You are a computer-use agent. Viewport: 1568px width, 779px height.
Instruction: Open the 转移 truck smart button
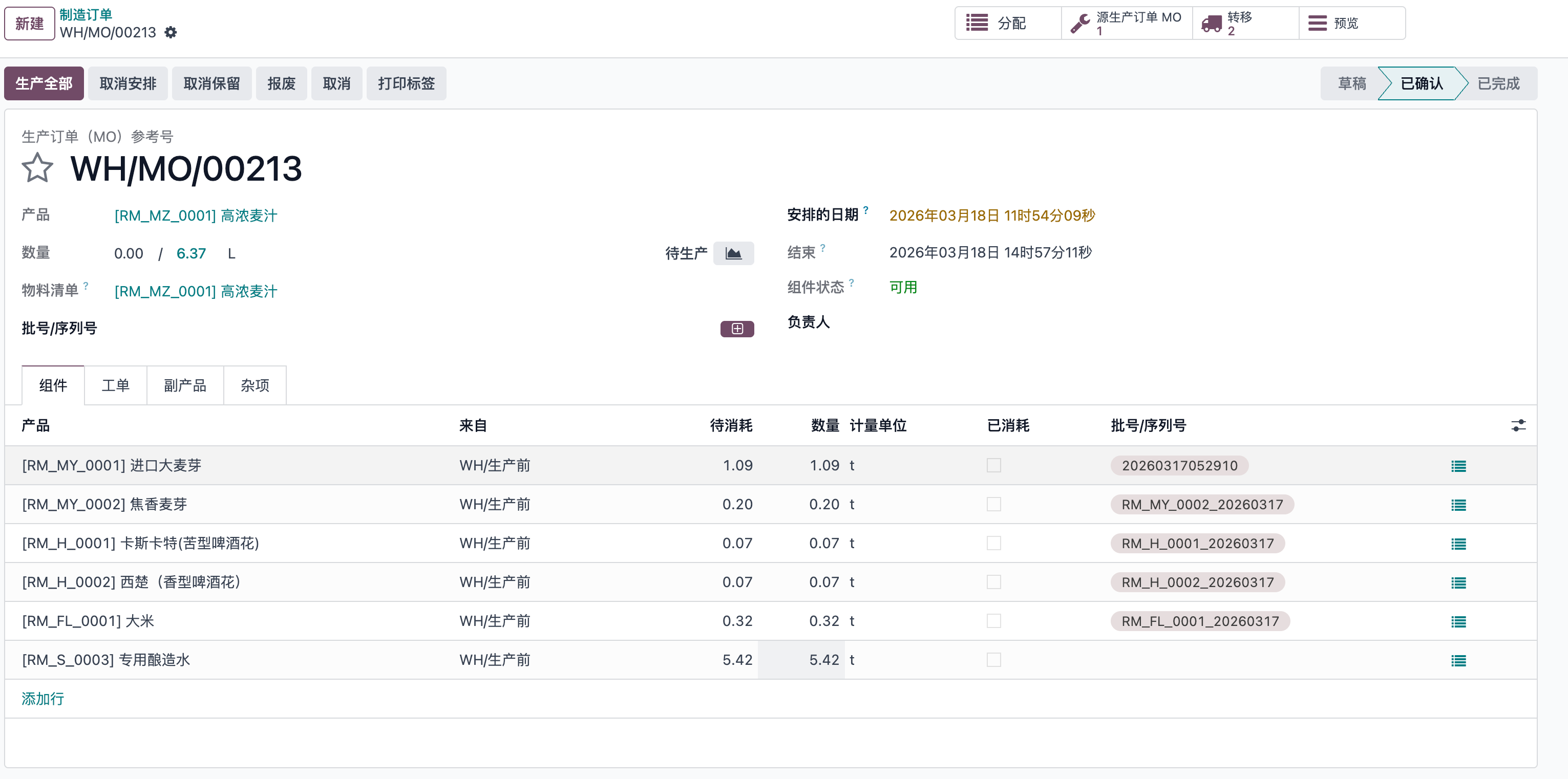(1245, 23)
